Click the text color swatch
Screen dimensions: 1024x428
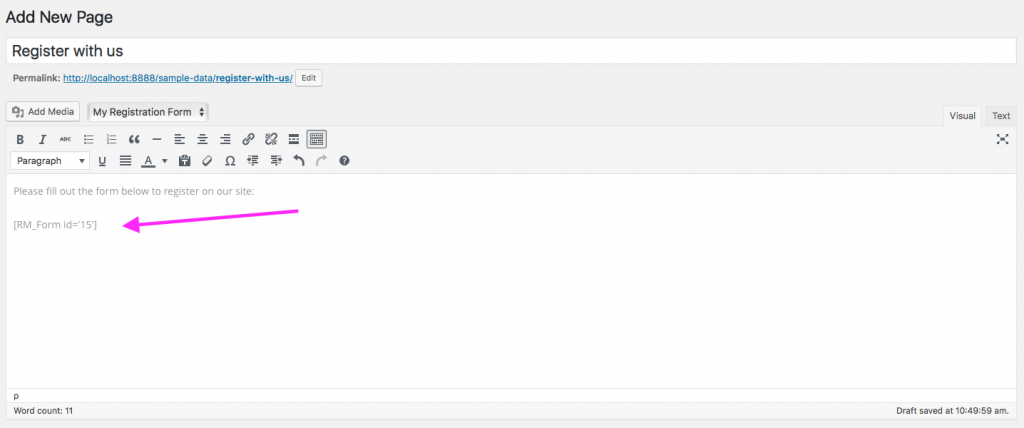click(148, 160)
